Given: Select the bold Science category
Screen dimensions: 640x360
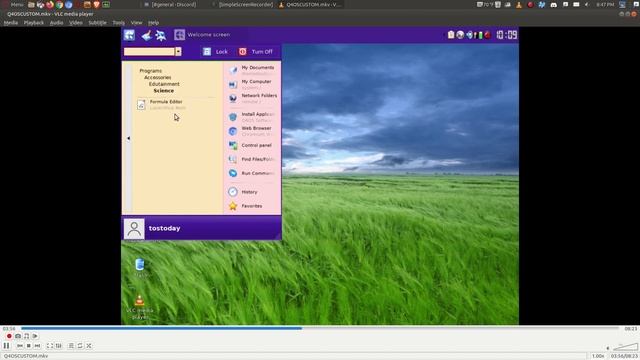Looking at the screenshot, I should [164, 91].
